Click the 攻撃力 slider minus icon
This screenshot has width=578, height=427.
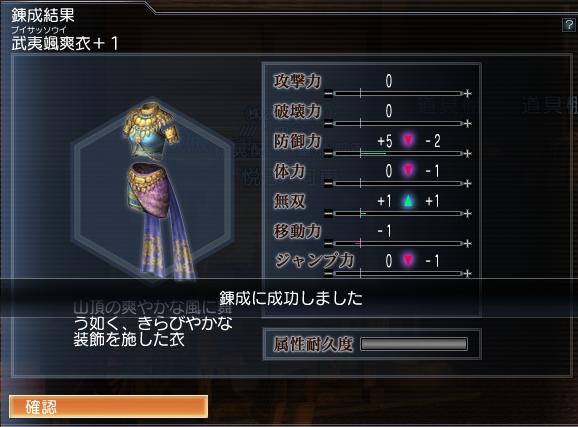click(x=328, y=94)
